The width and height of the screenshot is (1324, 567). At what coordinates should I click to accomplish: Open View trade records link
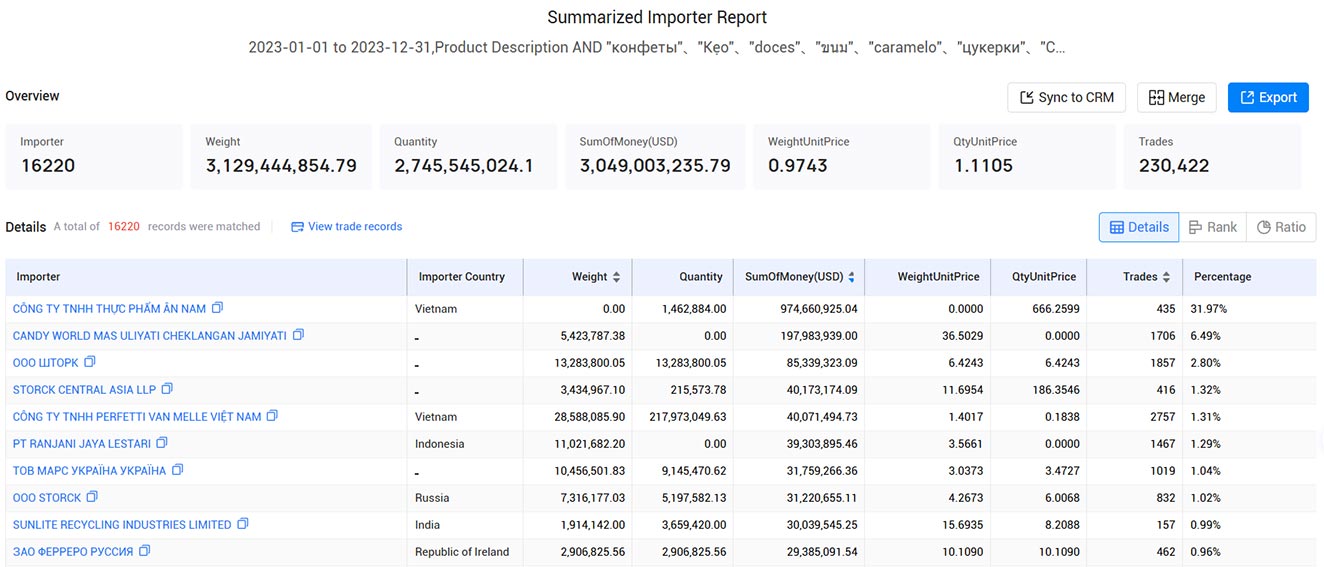[346, 227]
